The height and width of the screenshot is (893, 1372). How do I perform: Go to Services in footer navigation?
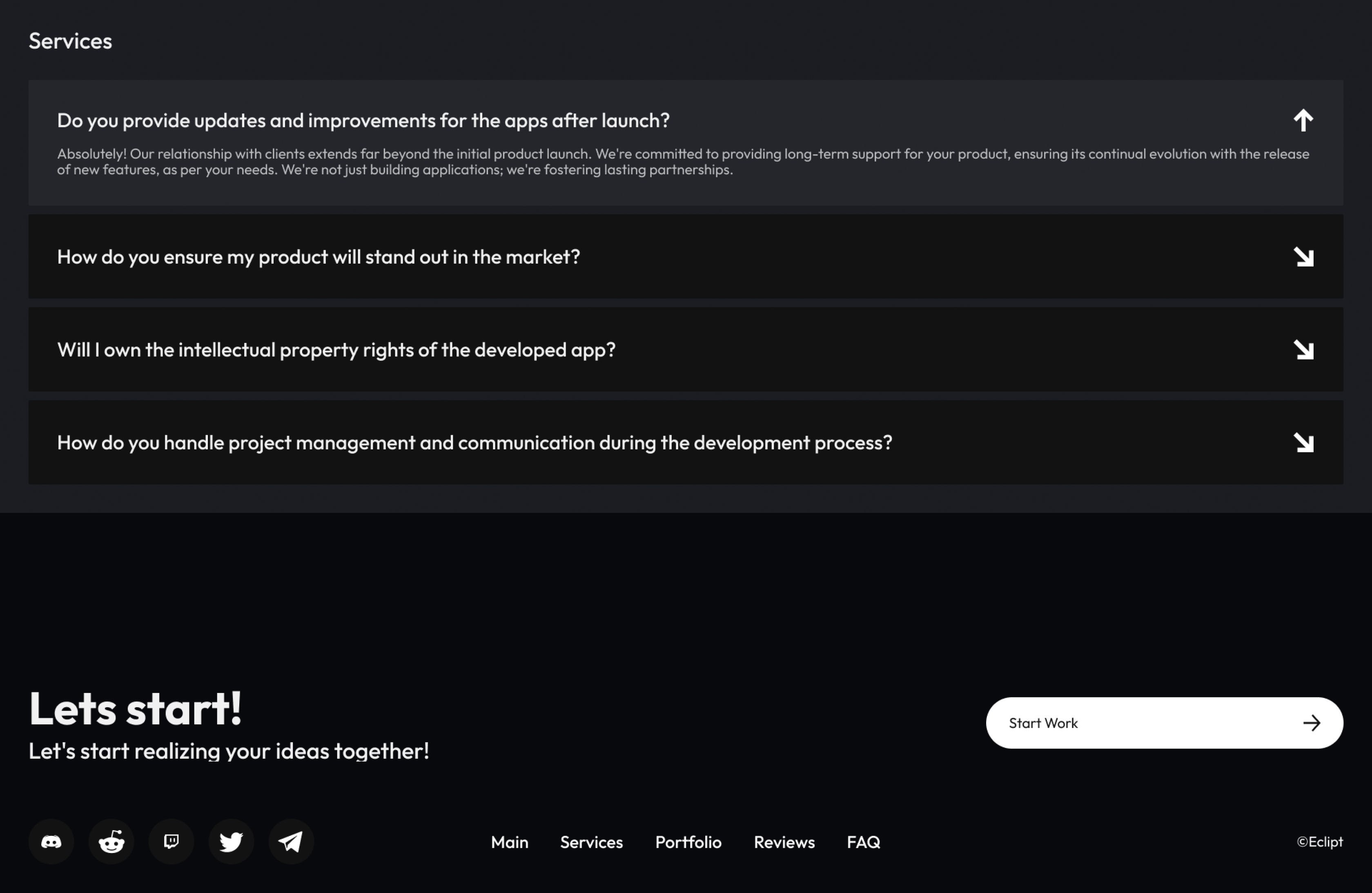click(x=591, y=842)
